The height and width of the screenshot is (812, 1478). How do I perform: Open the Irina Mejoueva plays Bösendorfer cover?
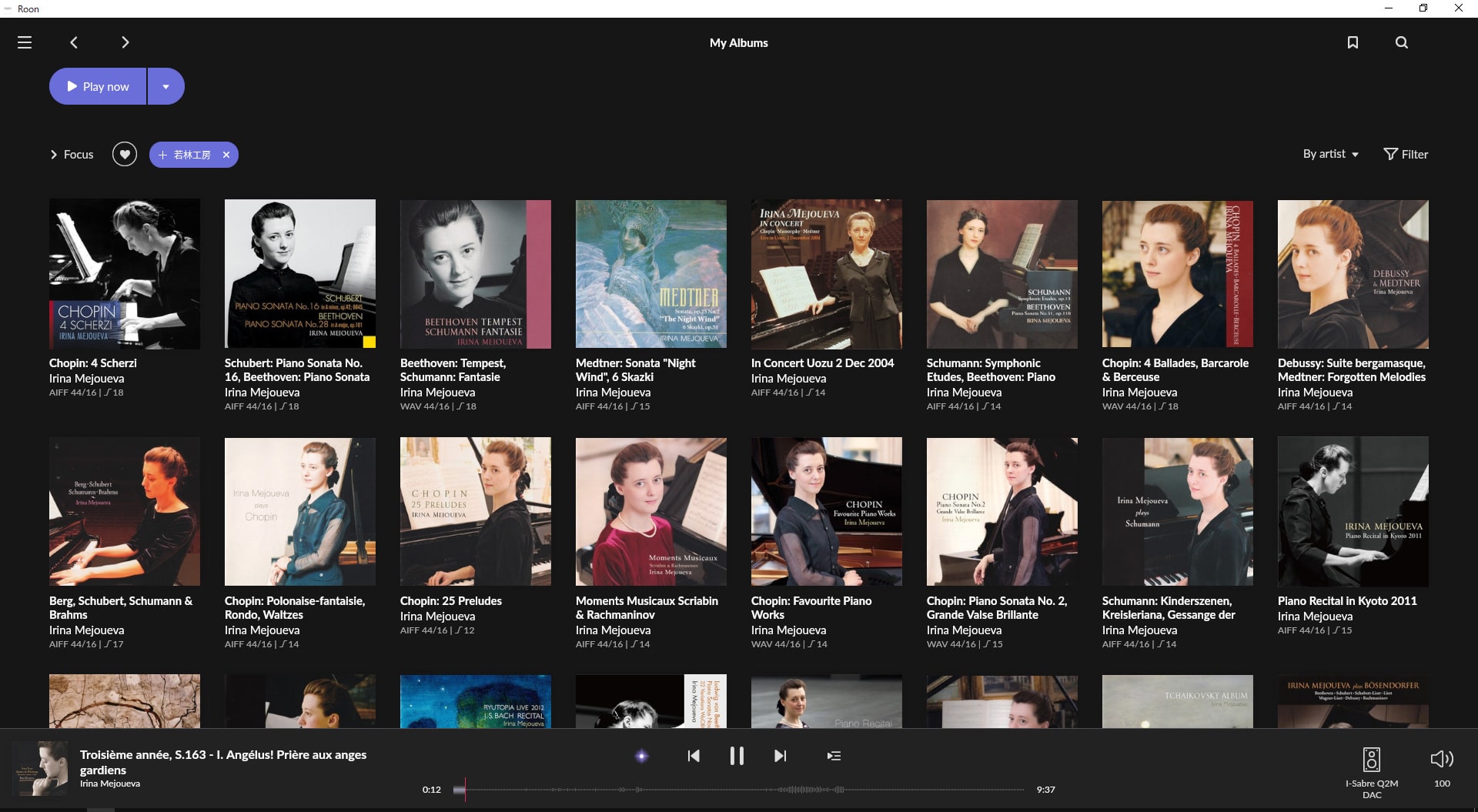coord(1353,701)
